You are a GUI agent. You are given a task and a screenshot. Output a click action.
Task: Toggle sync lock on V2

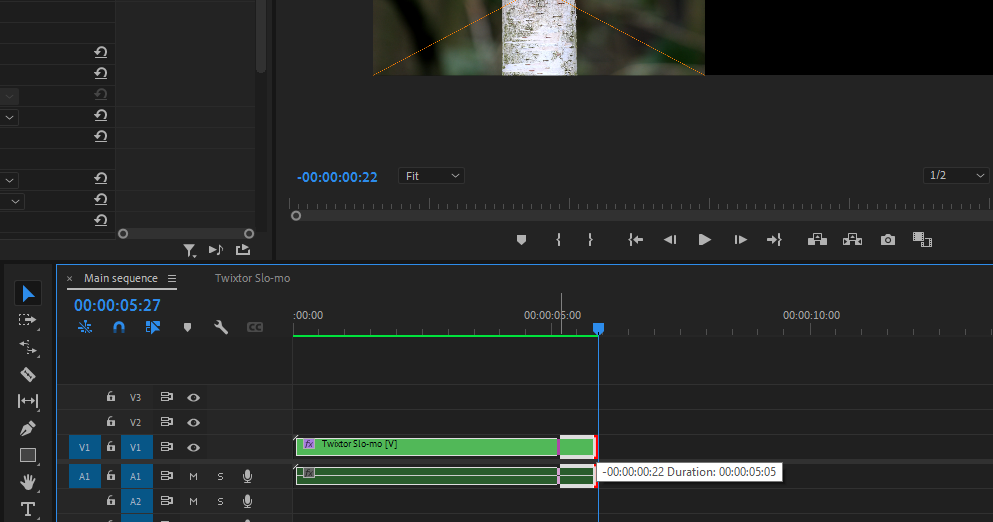[167, 421]
